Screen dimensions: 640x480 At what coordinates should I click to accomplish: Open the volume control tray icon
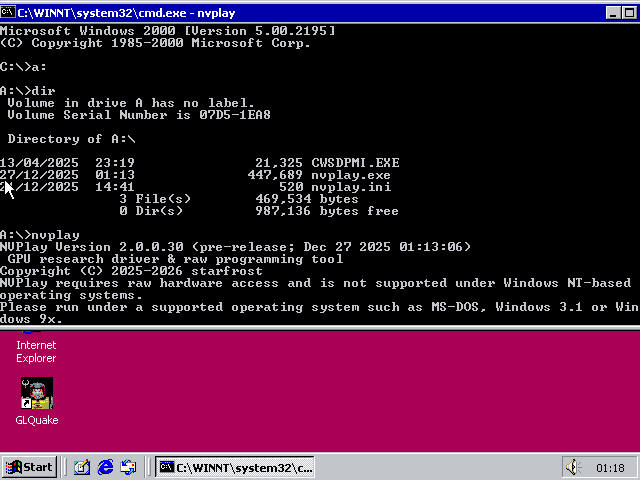click(573, 467)
